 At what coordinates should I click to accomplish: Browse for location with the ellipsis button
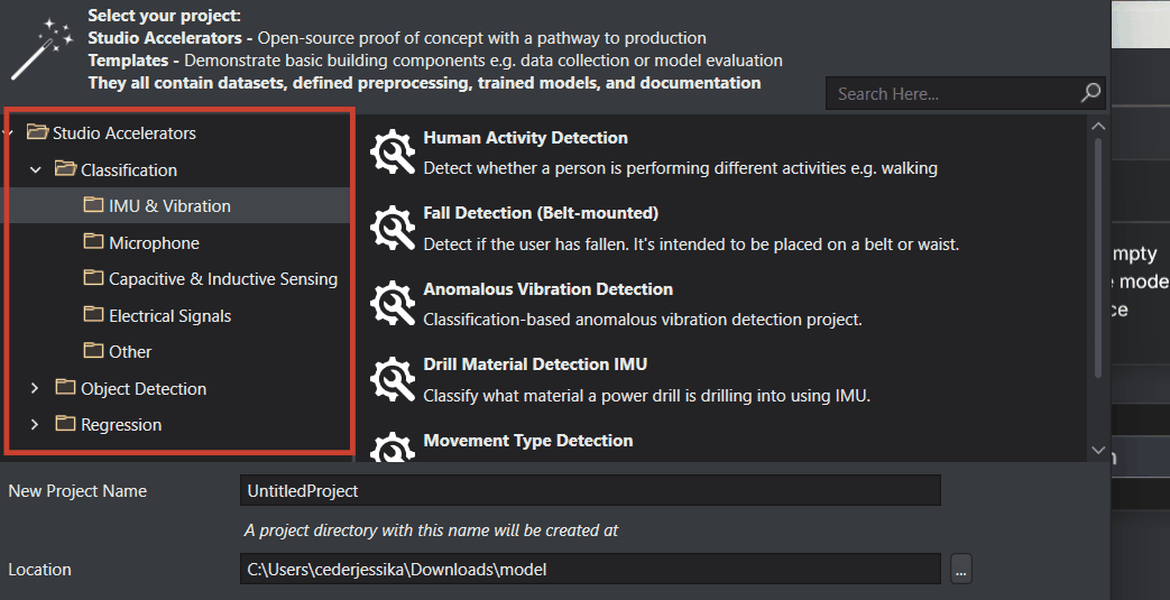961,569
